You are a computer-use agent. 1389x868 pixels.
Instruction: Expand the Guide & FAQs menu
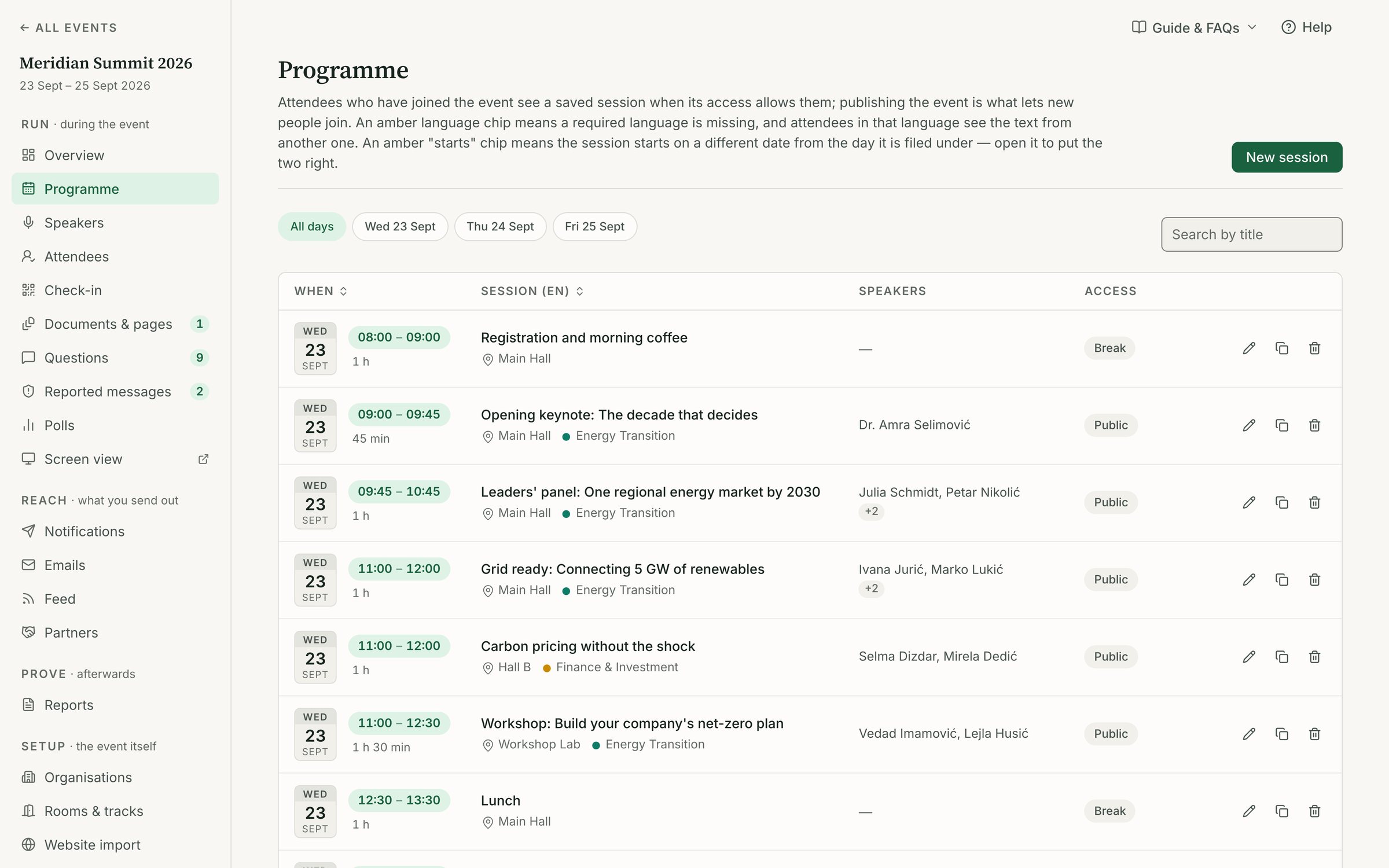pyautogui.click(x=1194, y=28)
